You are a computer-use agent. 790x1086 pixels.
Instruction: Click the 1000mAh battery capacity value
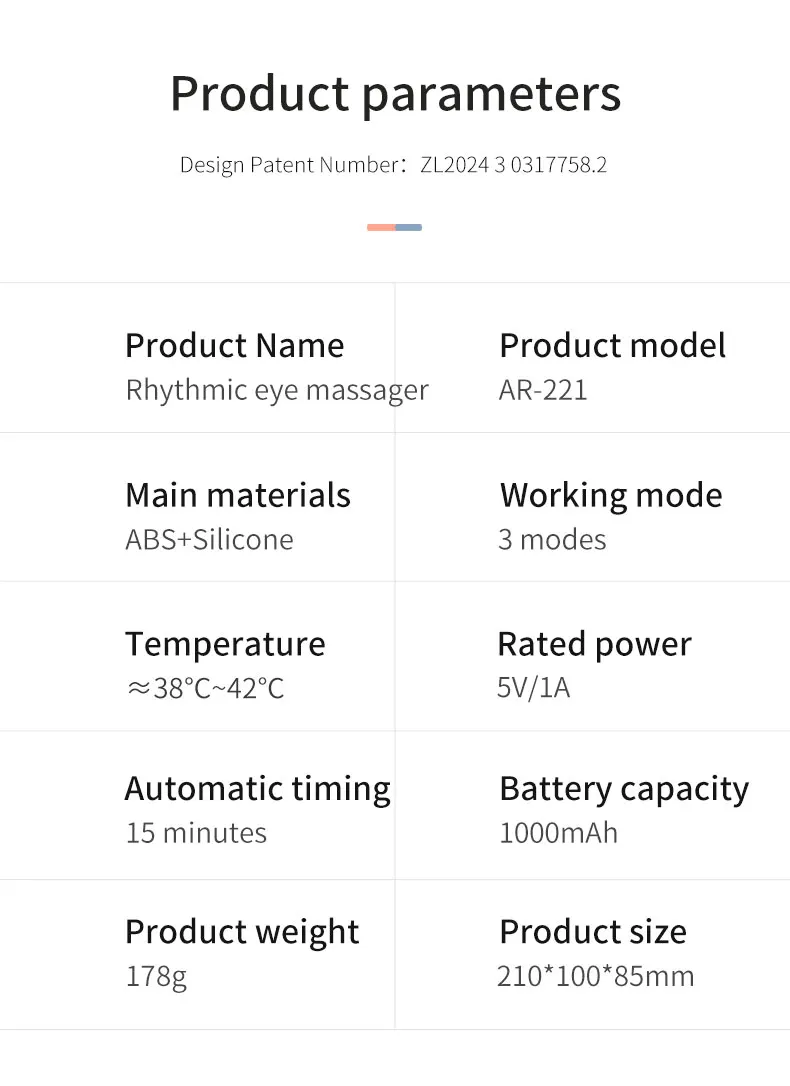(558, 833)
